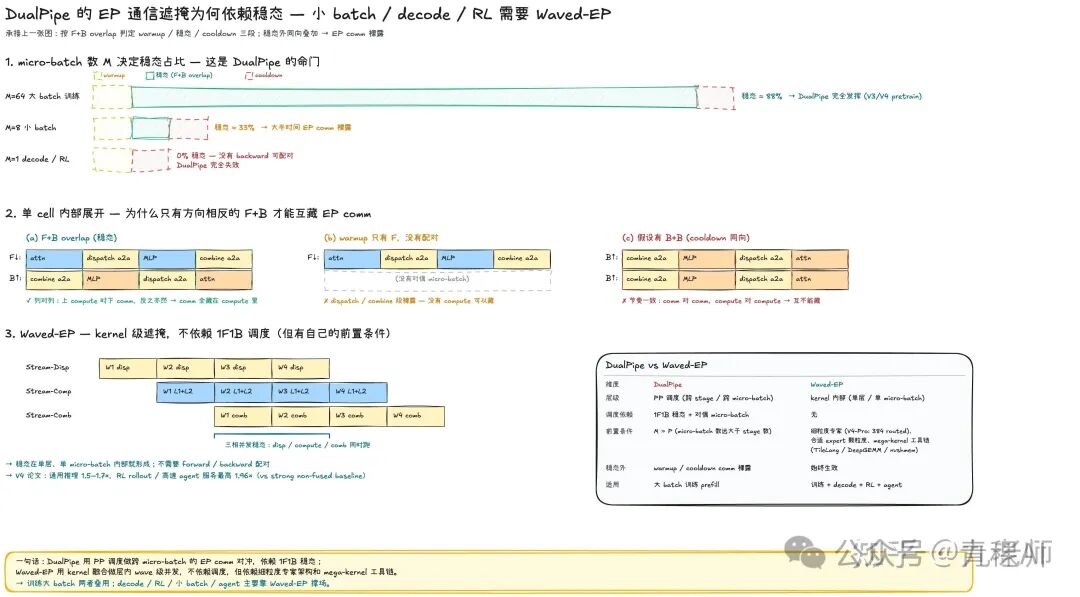Image resolution: width=1080 pixels, height=597 pixels.
Task: Click the small green steady-state box in M=8 row
Action: click(x=151, y=128)
